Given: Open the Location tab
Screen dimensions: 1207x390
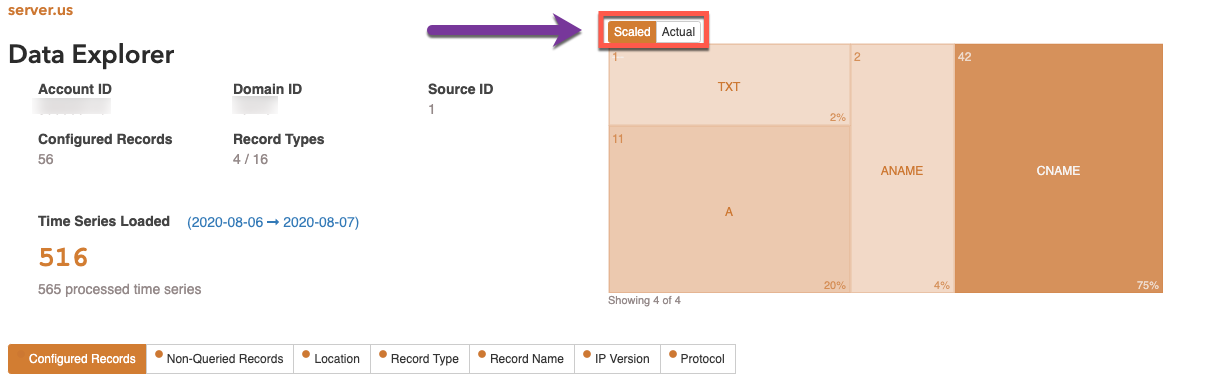Looking at the screenshot, I should [332, 359].
